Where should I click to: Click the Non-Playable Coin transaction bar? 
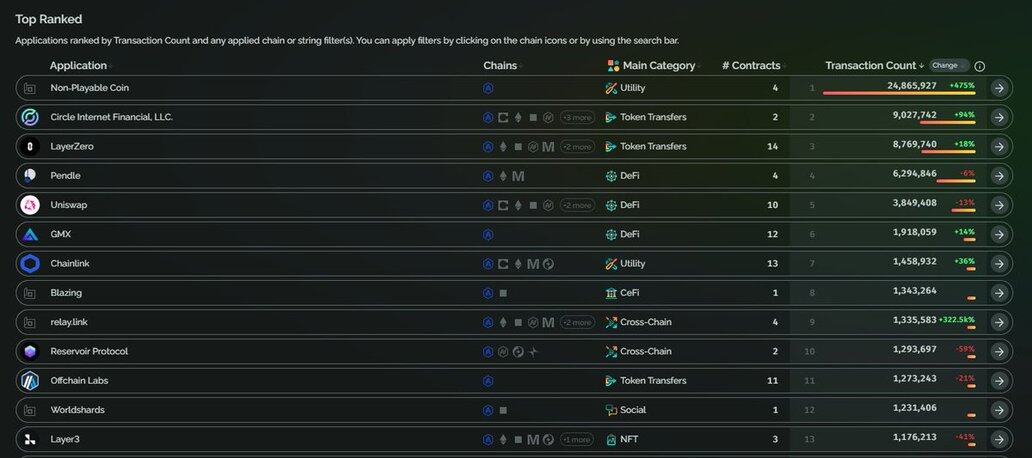click(899, 93)
